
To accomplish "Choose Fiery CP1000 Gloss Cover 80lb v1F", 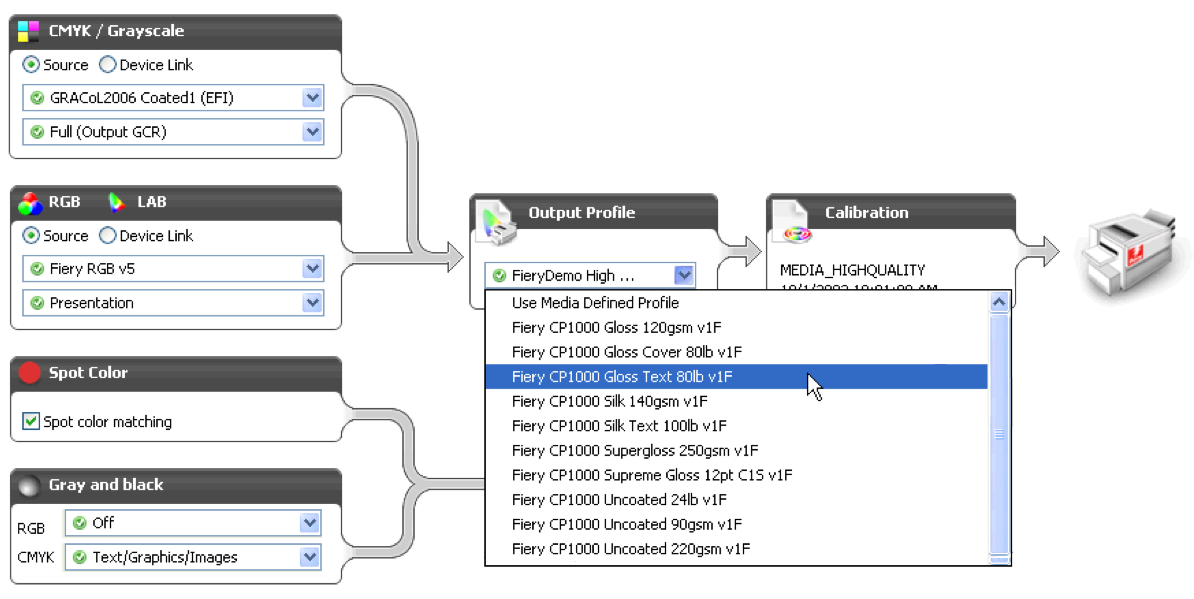I will 736,352.
